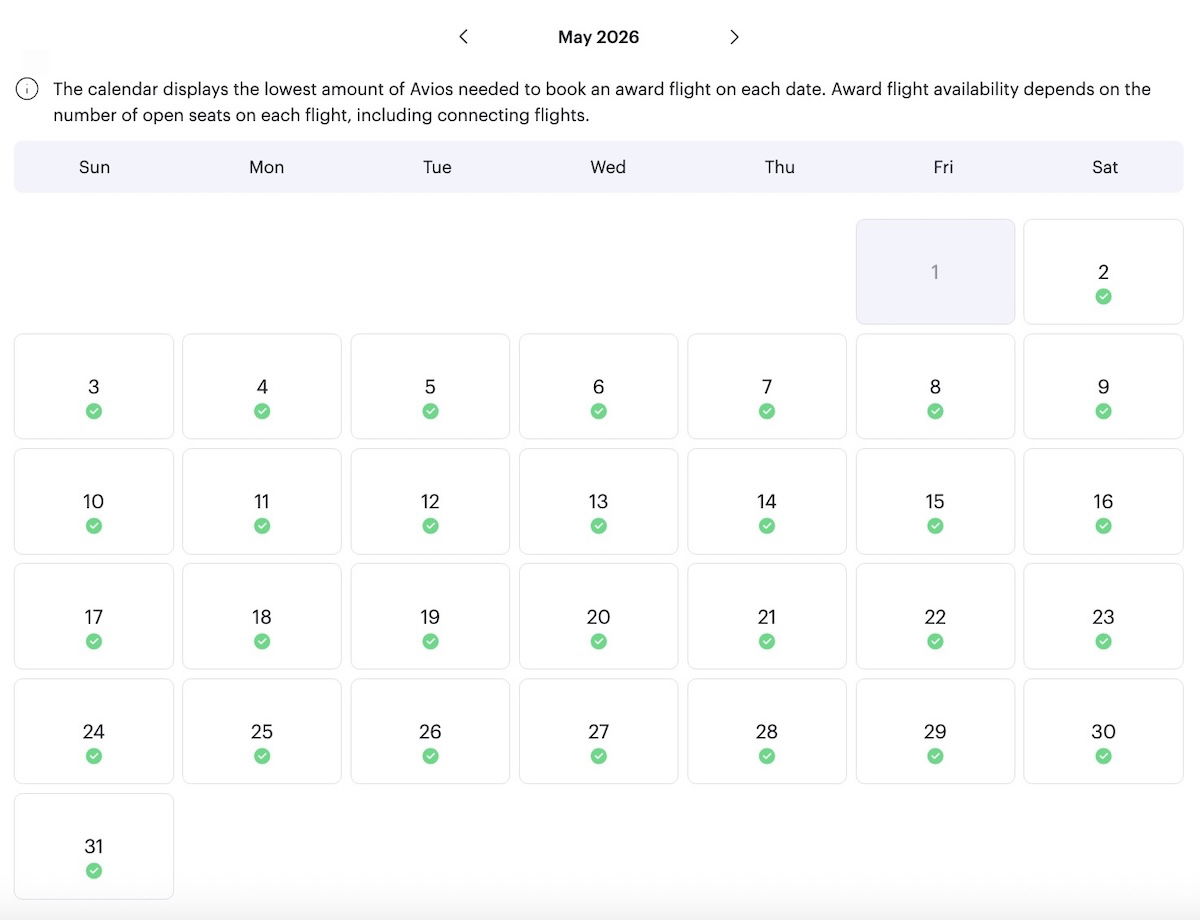The width and height of the screenshot is (1200, 920).
Task: Select May 18 date cell
Action: (x=262, y=616)
